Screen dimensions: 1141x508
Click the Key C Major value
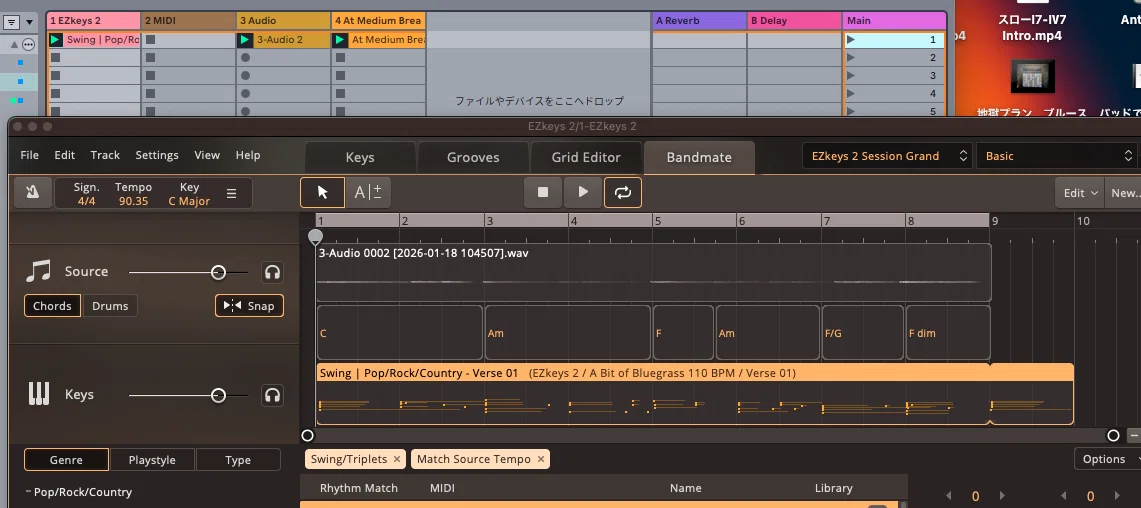pos(189,201)
